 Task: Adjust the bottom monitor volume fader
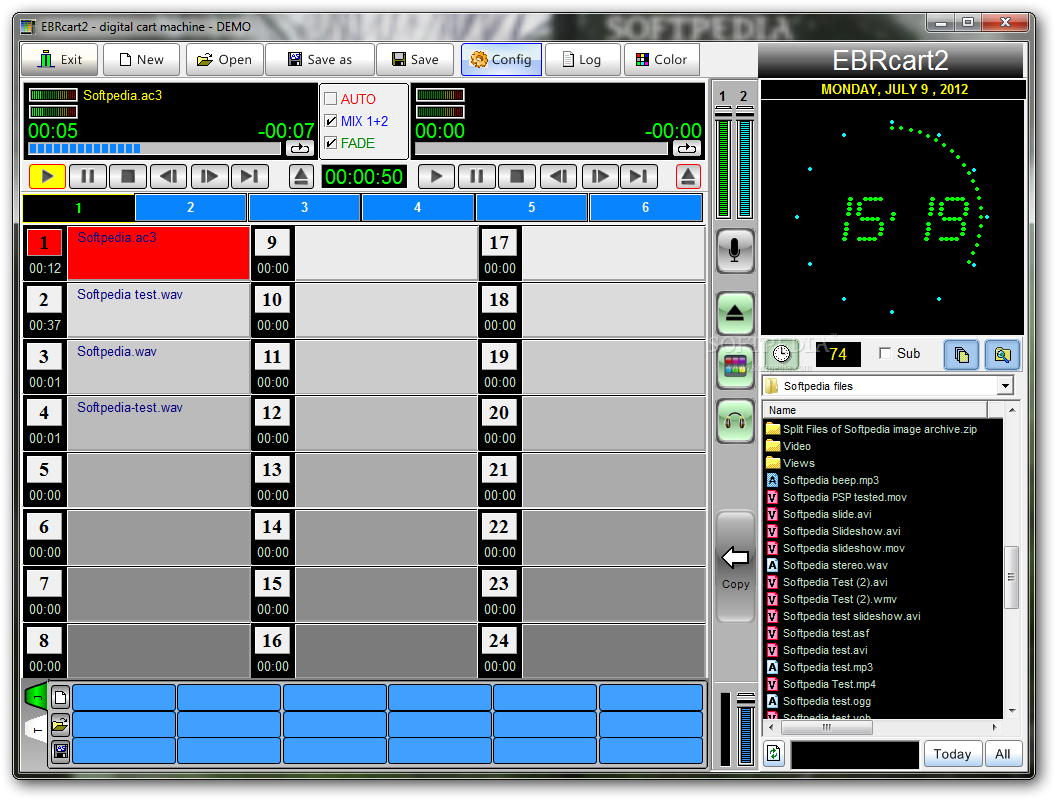[745, 700]
